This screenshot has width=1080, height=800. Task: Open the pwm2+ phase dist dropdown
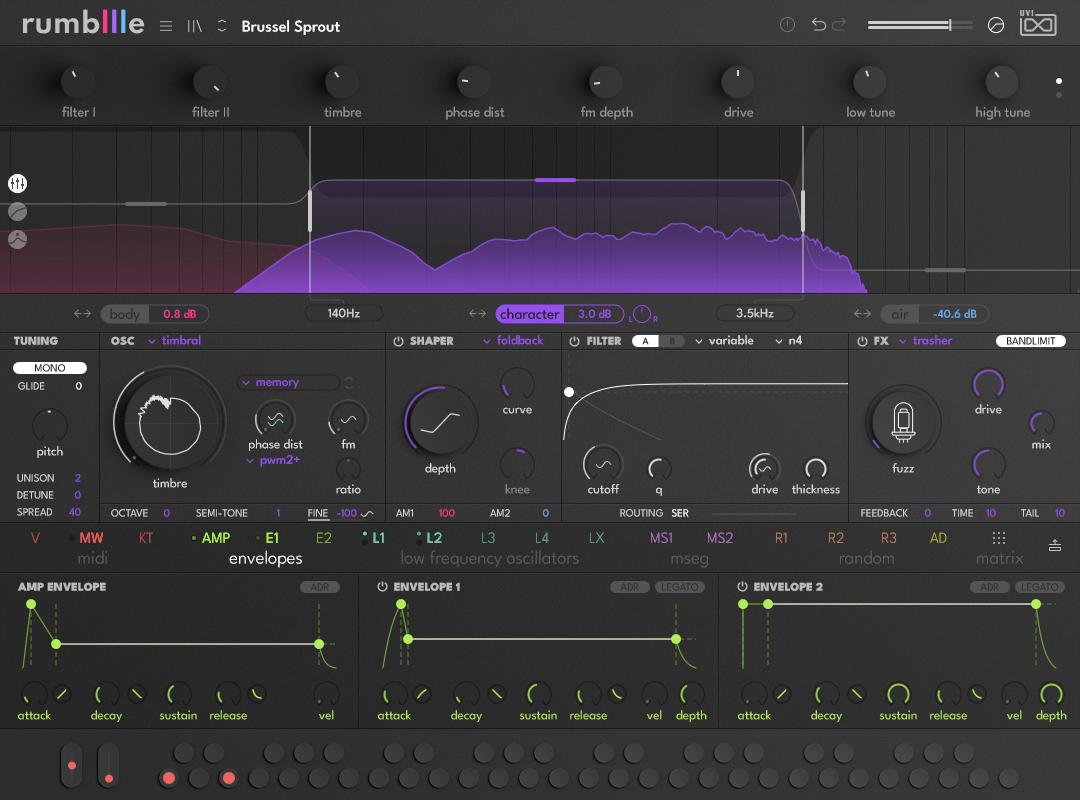273,460
